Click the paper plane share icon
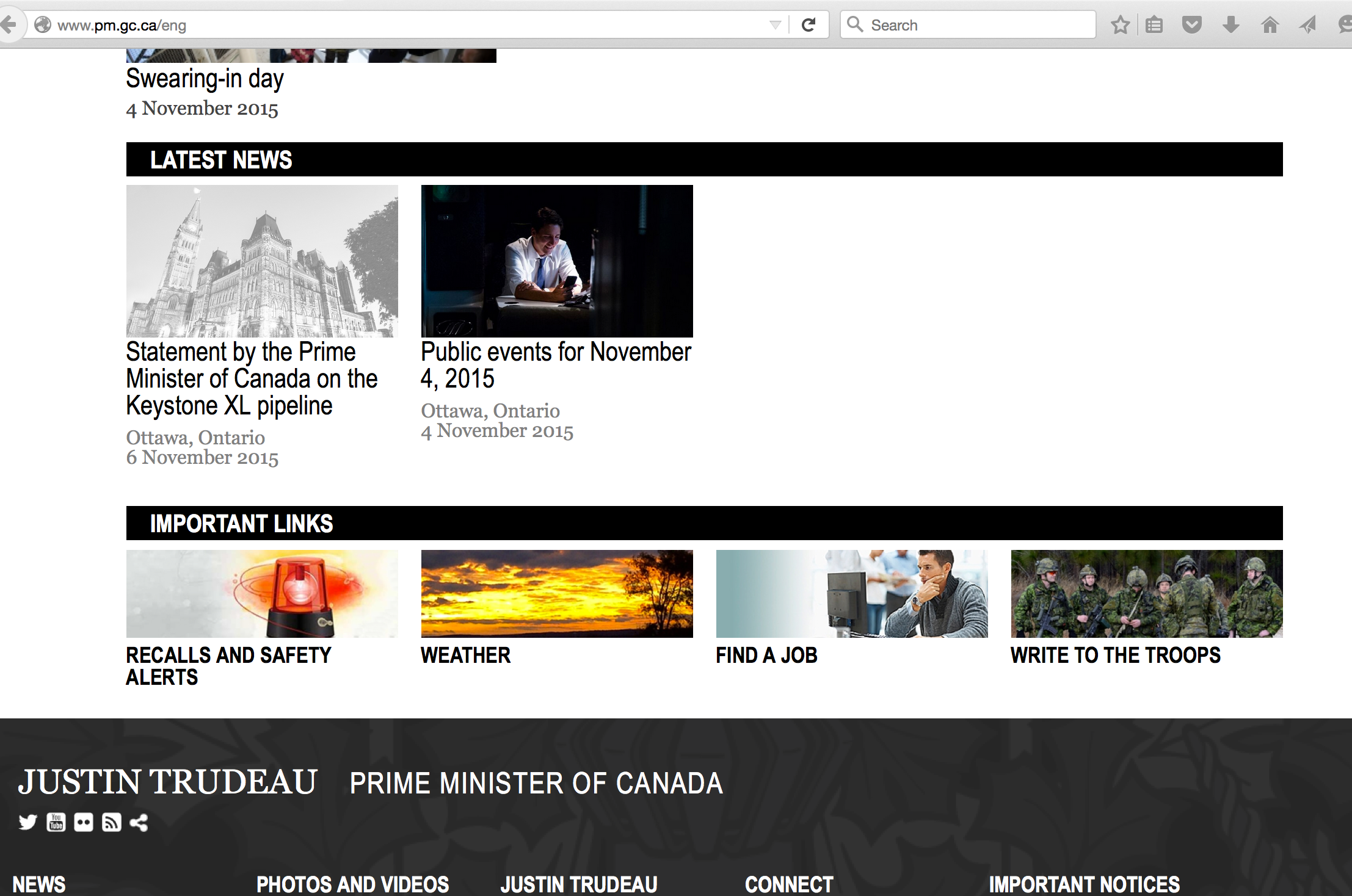The image size is (1352, 896). [x=1307, y=25]
